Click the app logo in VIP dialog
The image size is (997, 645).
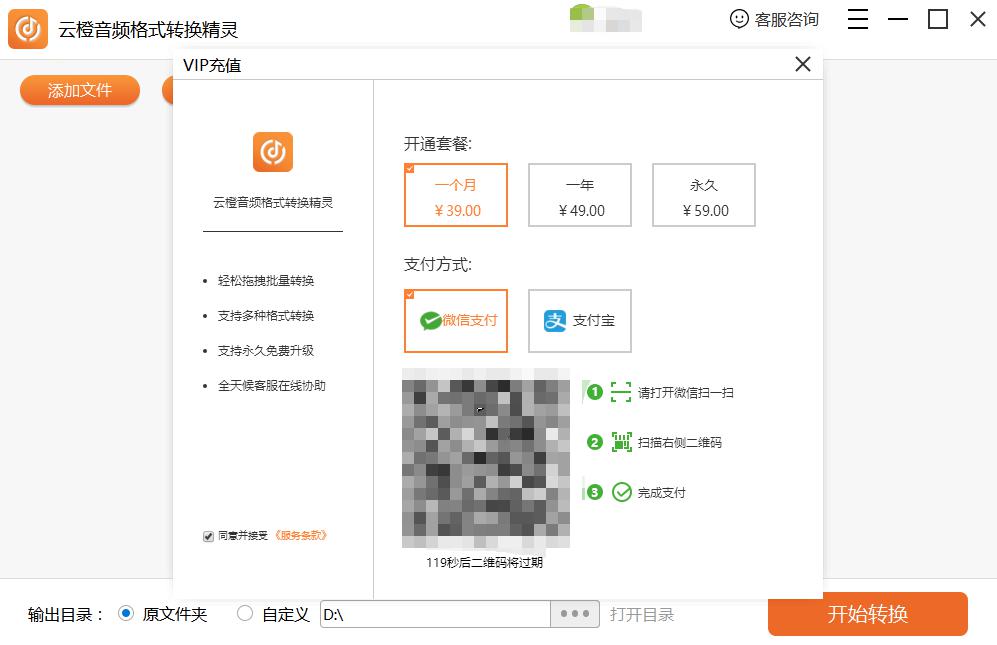click(x=273, y=152)
